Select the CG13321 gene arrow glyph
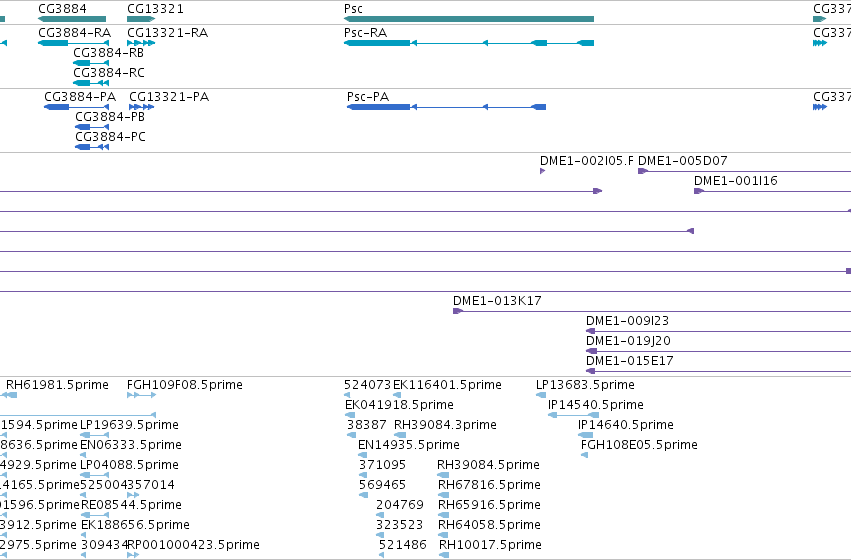 [x=141, y=19]
